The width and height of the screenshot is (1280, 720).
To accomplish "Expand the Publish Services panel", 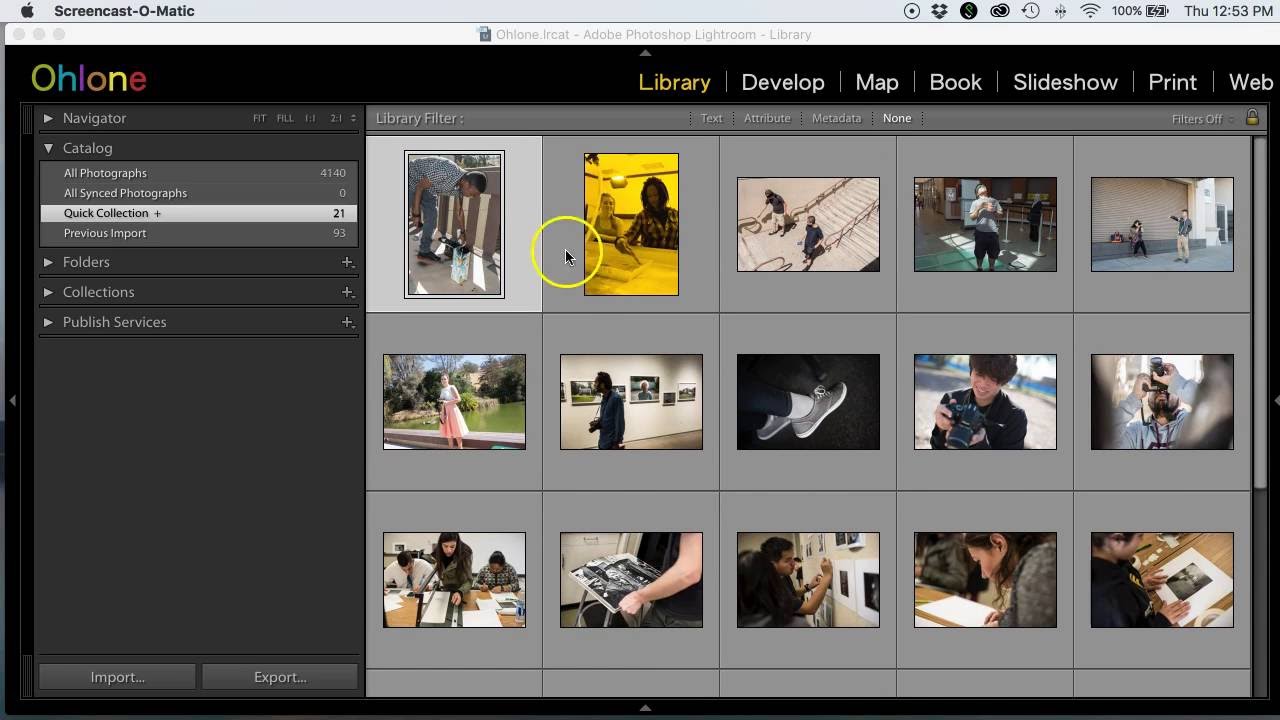I will (47, 322).
